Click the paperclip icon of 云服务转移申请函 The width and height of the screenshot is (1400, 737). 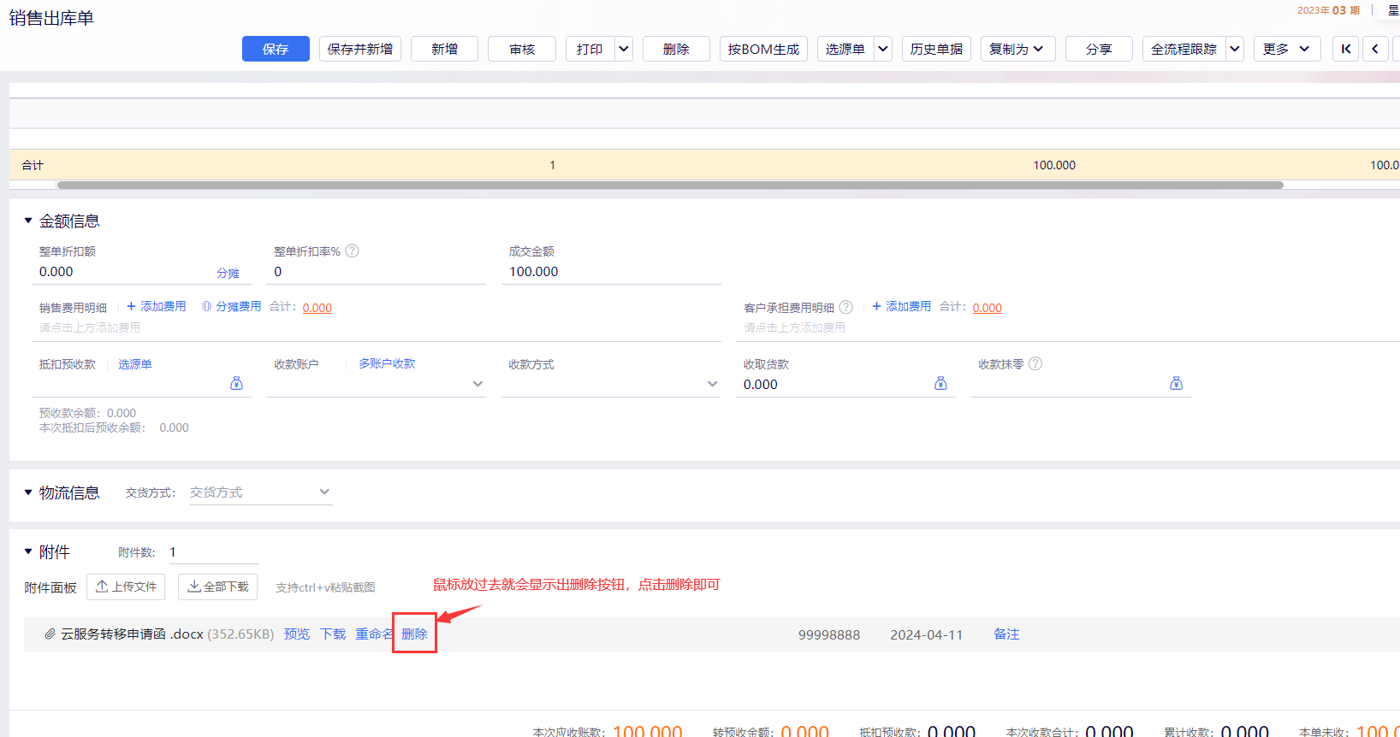[51, 634]
